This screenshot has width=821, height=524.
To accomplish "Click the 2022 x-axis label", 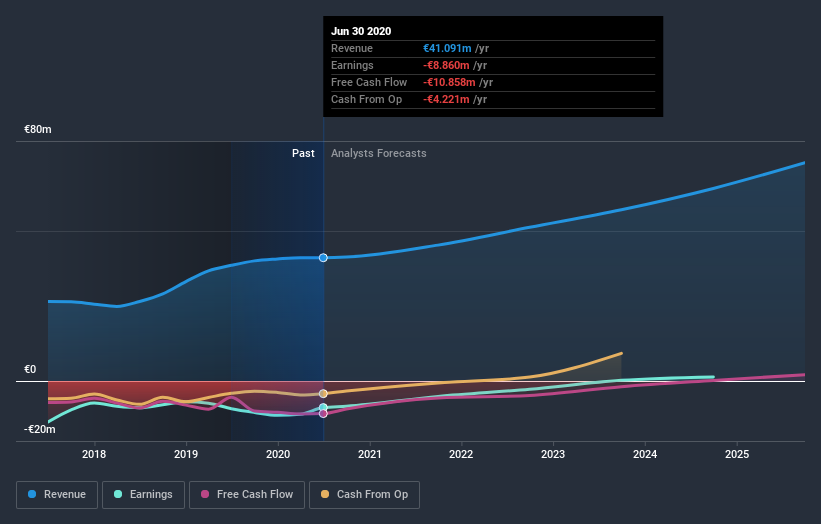I will [x=461, y=454].
